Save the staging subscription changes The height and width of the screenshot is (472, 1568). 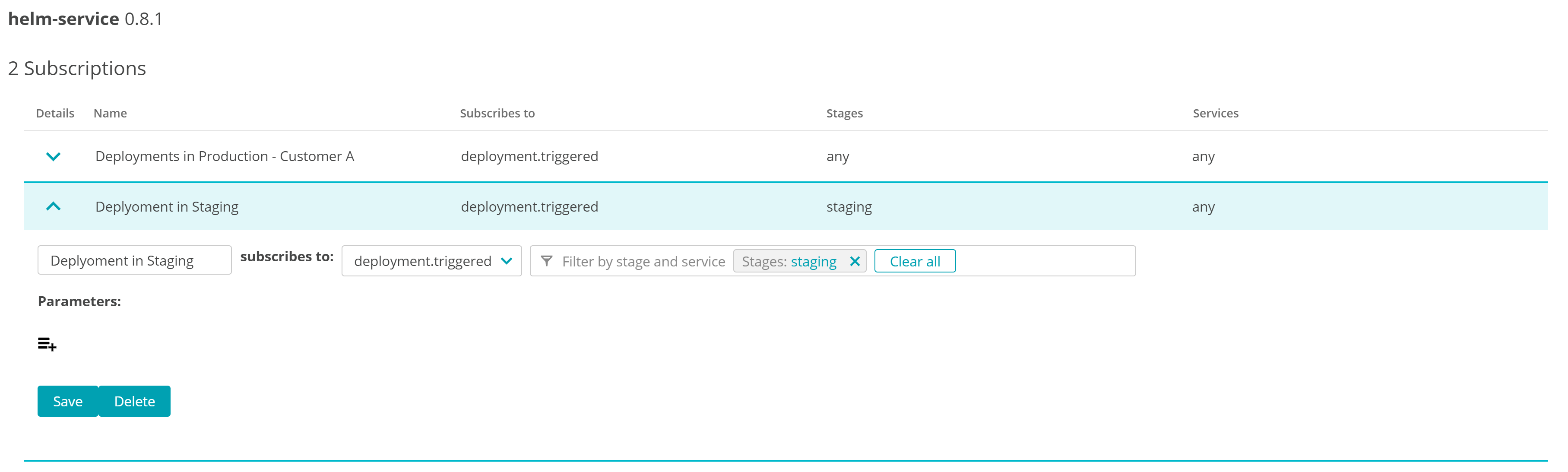click(x=67, y=401)
